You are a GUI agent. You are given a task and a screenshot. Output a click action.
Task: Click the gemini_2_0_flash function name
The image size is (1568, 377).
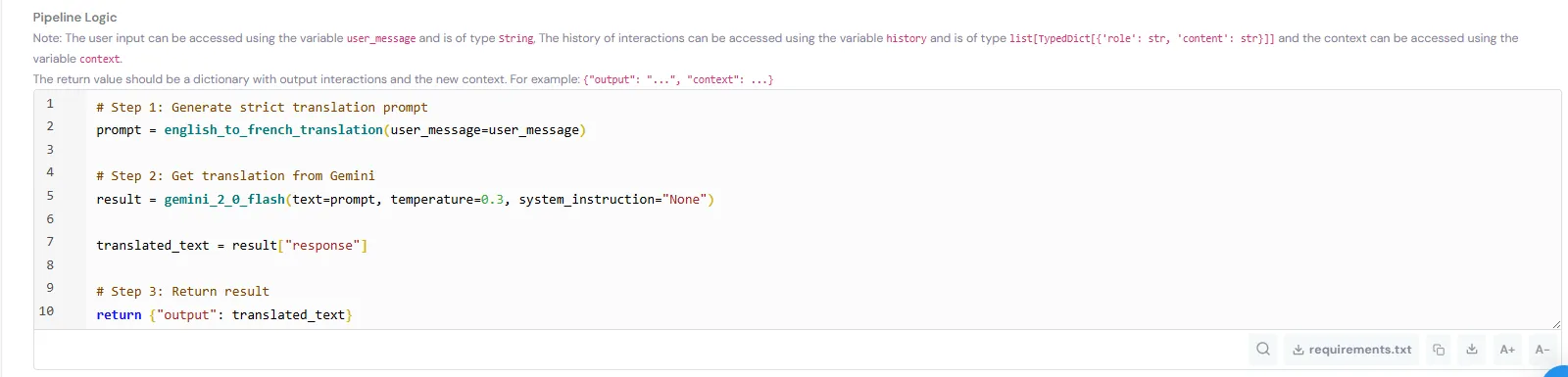[x=224, y=200]
